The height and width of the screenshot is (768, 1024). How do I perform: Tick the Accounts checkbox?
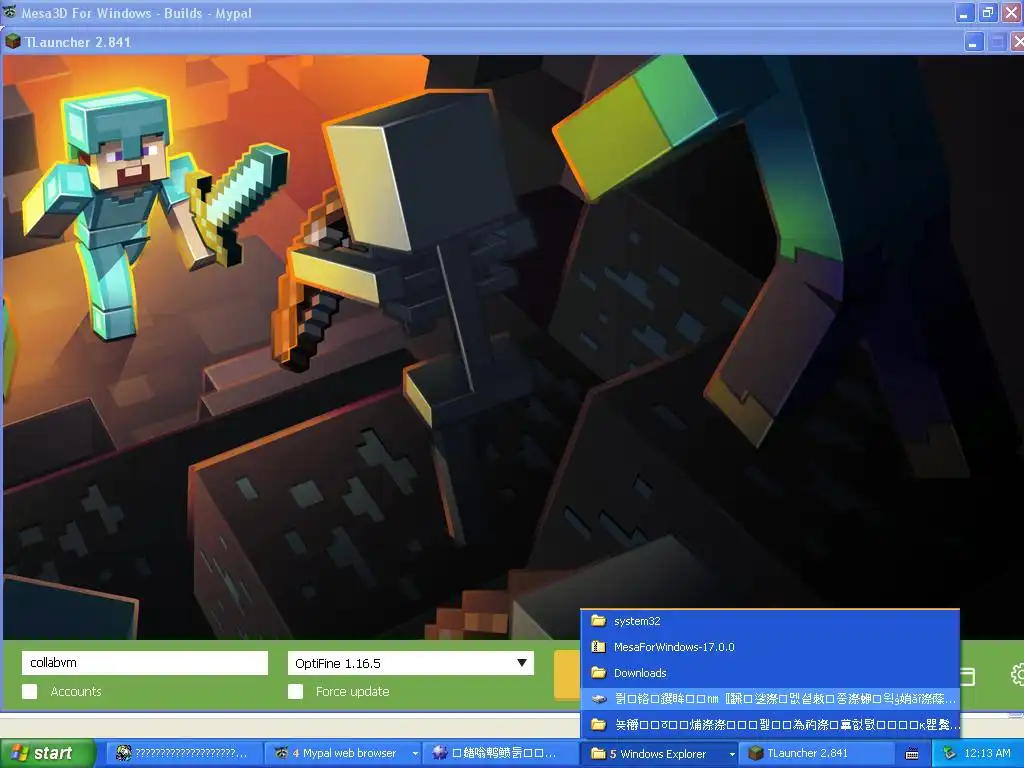[29, 692]
